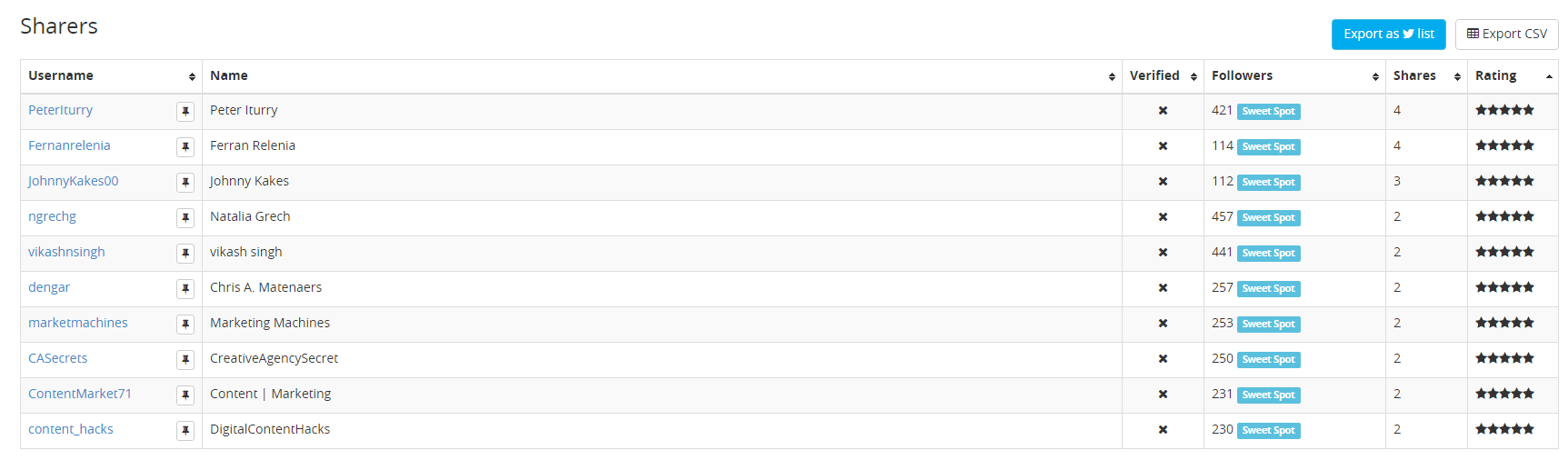Image resolution: width=1568 pixels, height=460 pixels.
Task: Export sharers as Twitter list
Action: 1388,35
